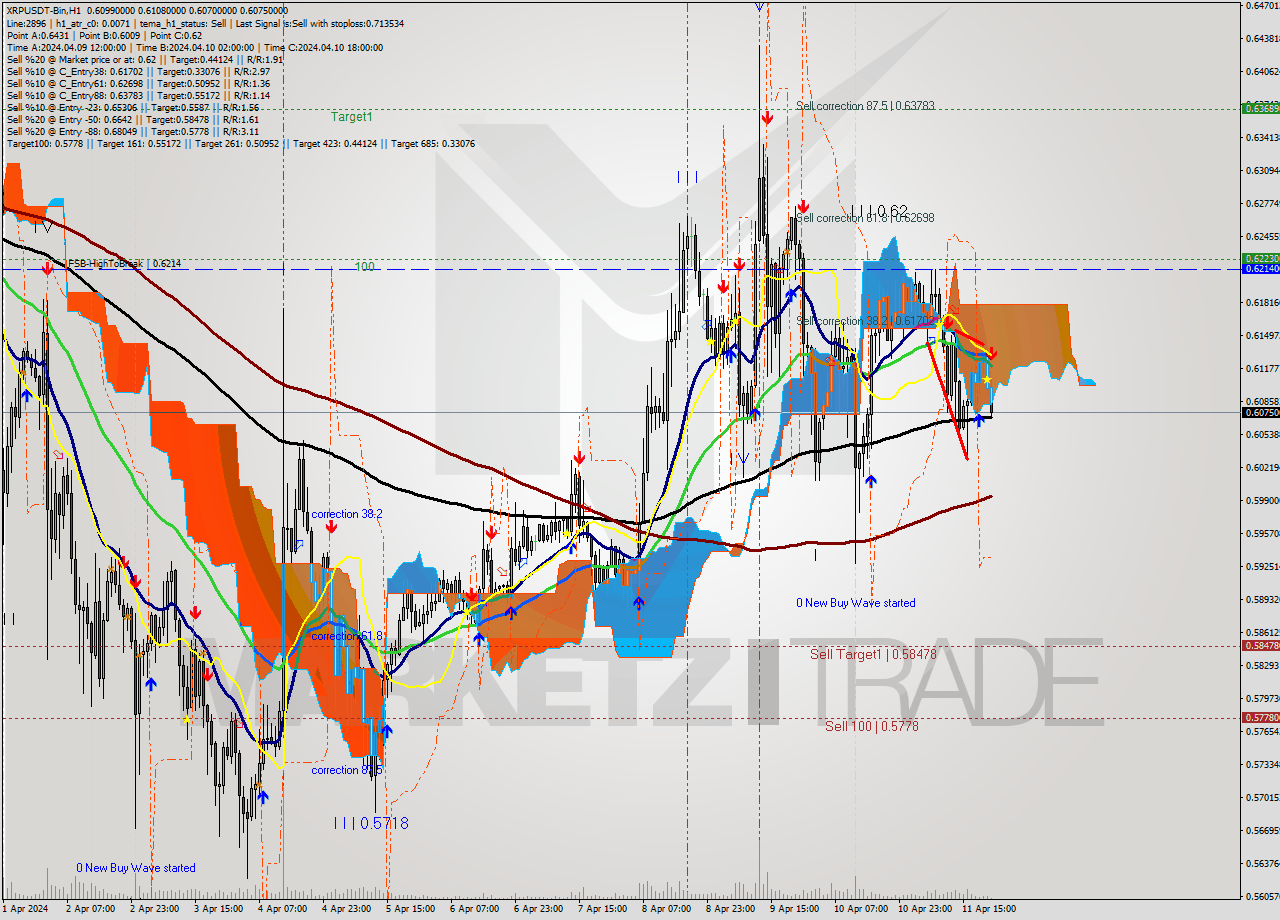Click the green '100' level label
1280x920 pixels.
pyautogui.click(x=365, y=267)
